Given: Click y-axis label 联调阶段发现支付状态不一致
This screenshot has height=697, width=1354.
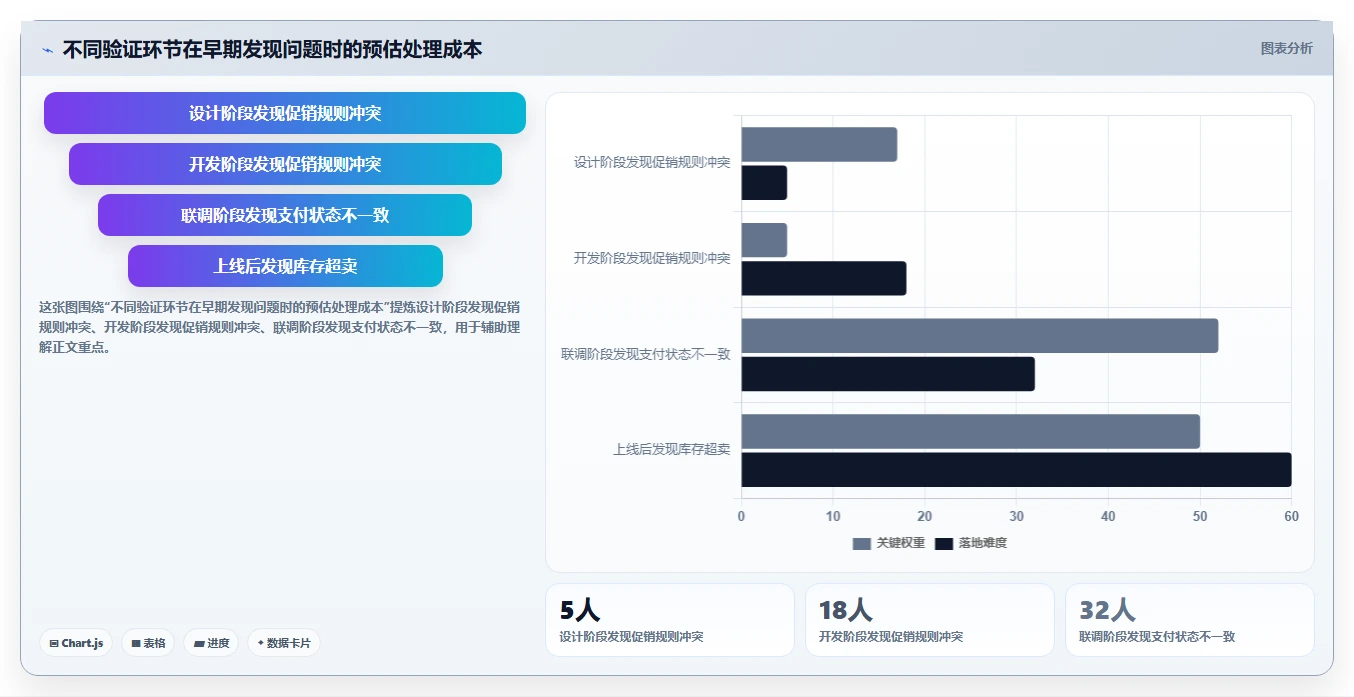Looking at the screenshot, I should [x=646, y=354].
